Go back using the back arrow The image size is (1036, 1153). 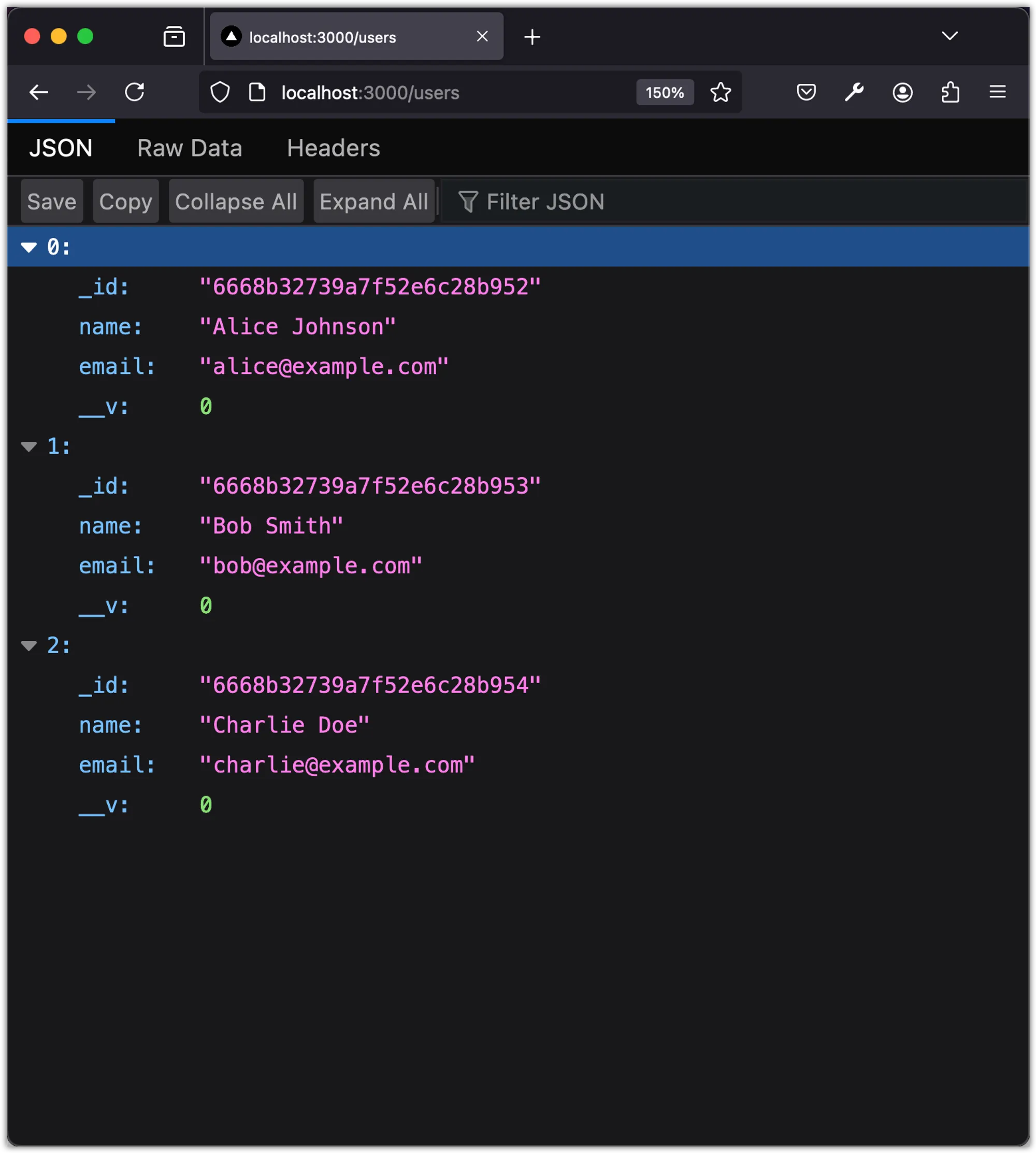click(x=39, y=92)
